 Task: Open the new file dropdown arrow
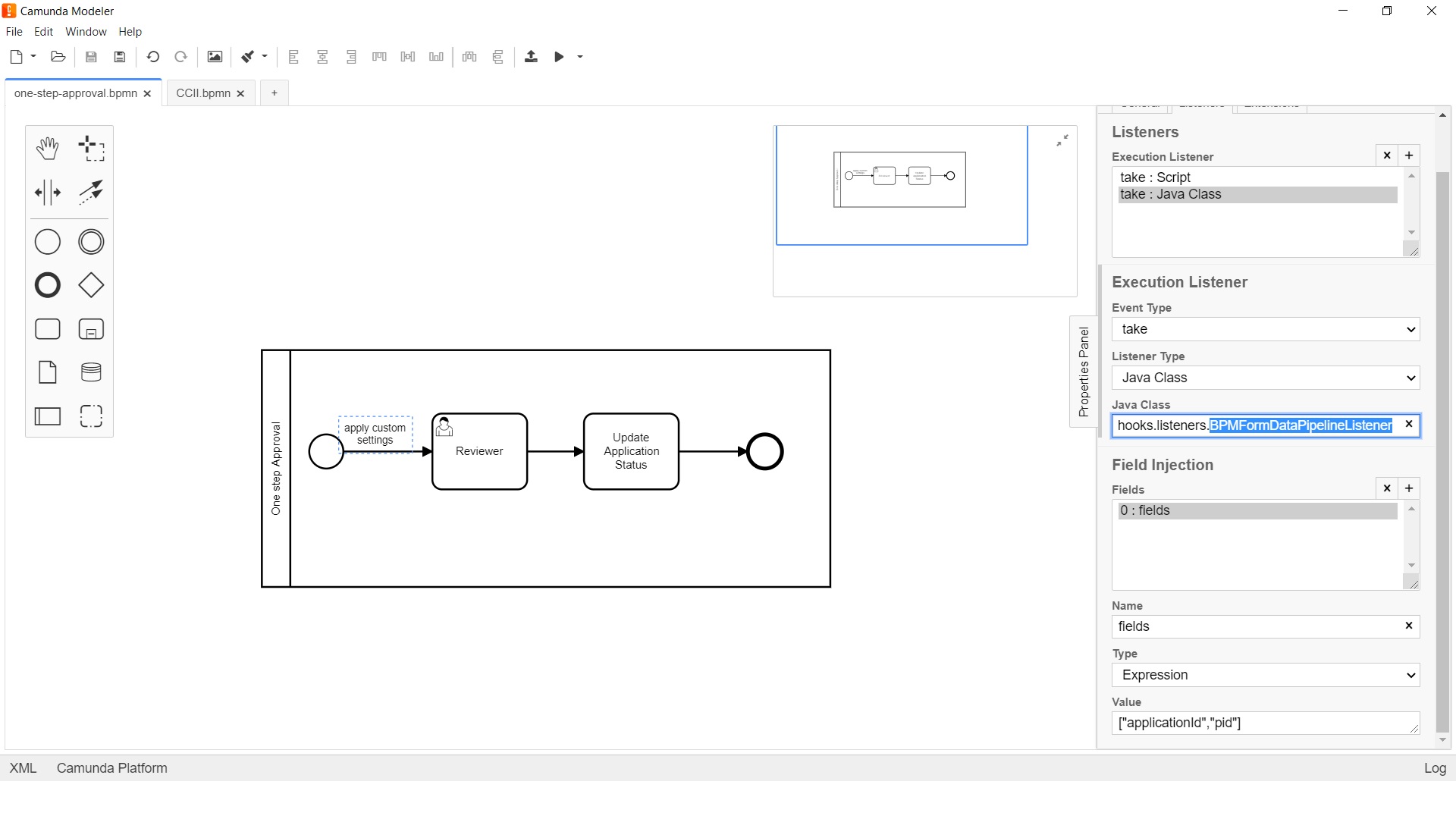pos(33,57)
